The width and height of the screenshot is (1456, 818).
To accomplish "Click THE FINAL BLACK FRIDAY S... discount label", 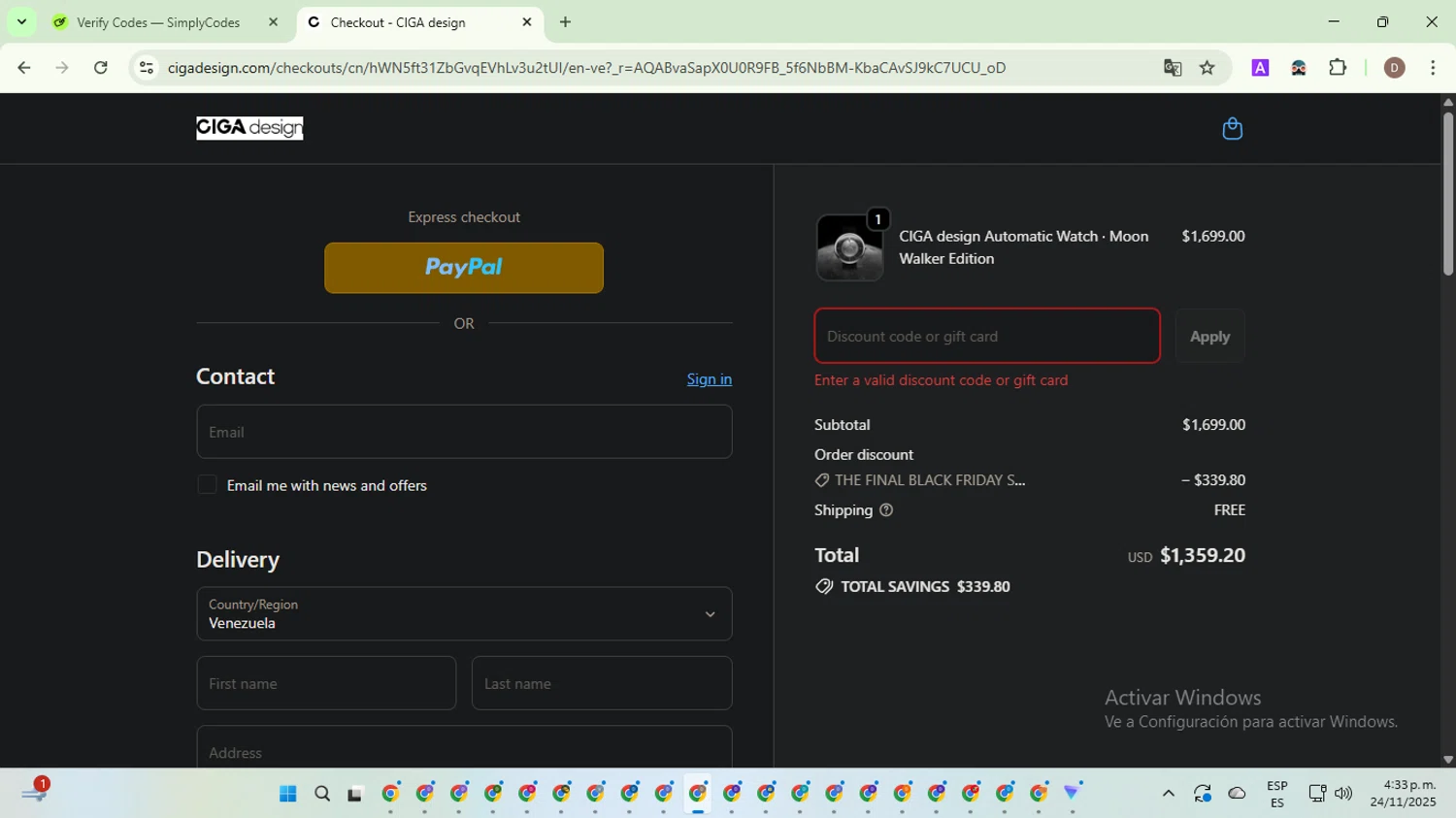I will coord(930,480).
